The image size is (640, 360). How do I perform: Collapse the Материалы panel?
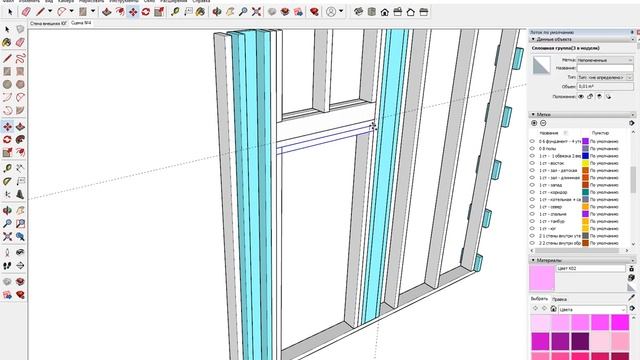pos(533,260)
